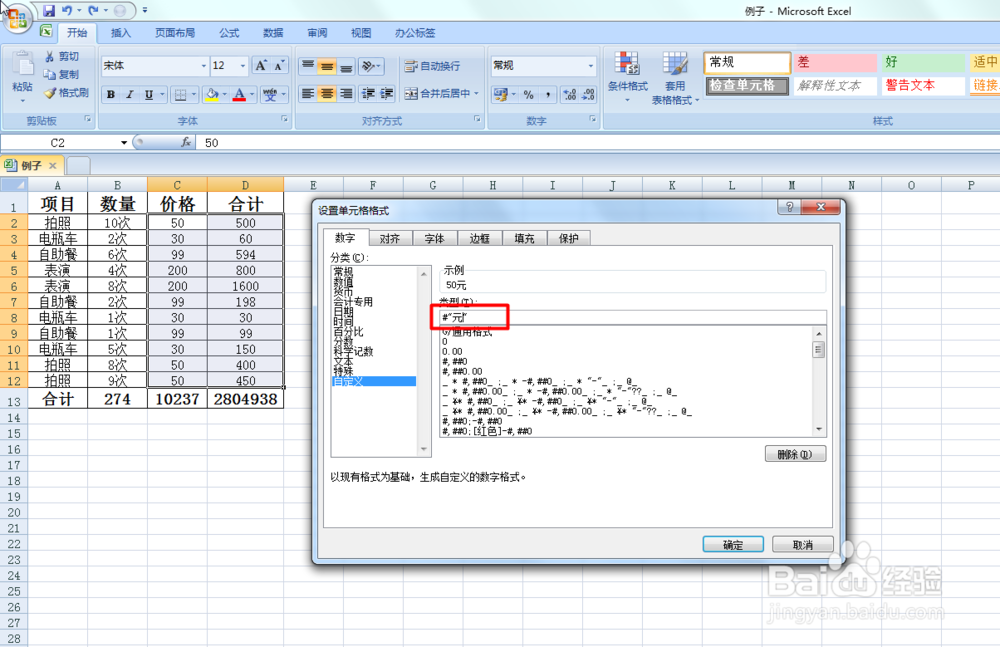Click the insert function fx icon
Image resolution: width=1000 pixels, height=647 pixels.
tap(186, 142)
